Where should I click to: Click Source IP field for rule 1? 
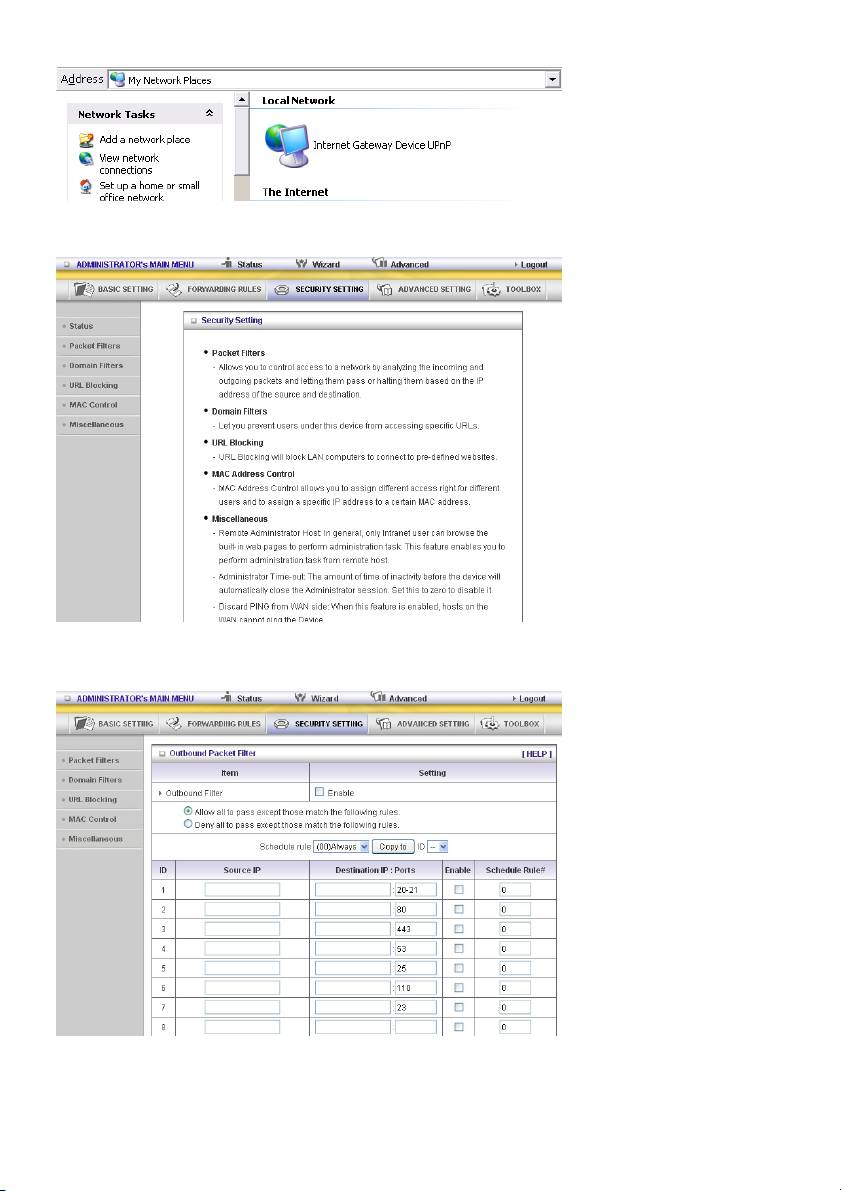pos(242,889)
